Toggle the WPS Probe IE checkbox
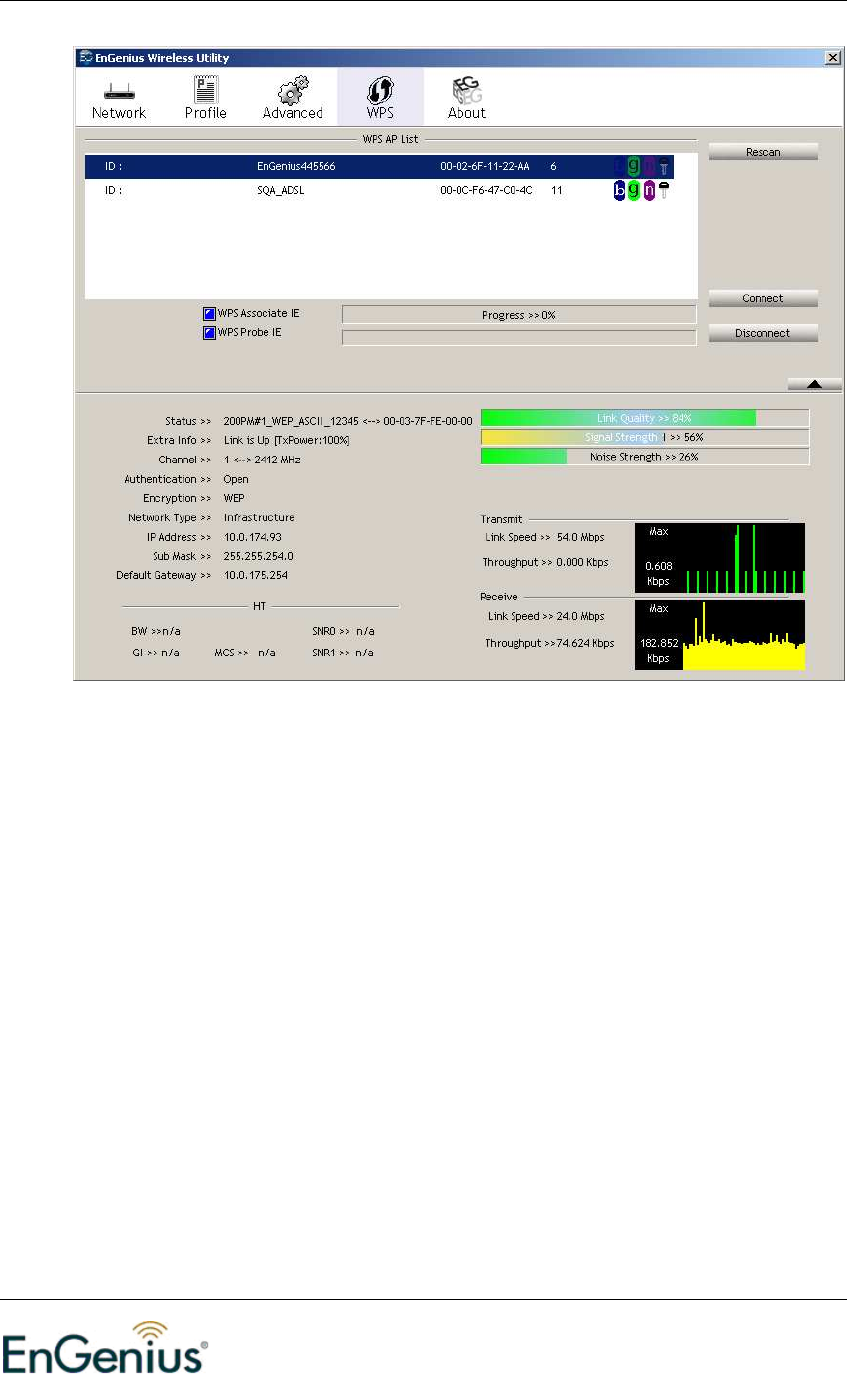The height and width of the screenshot is (1379, 847). point(210,332)
